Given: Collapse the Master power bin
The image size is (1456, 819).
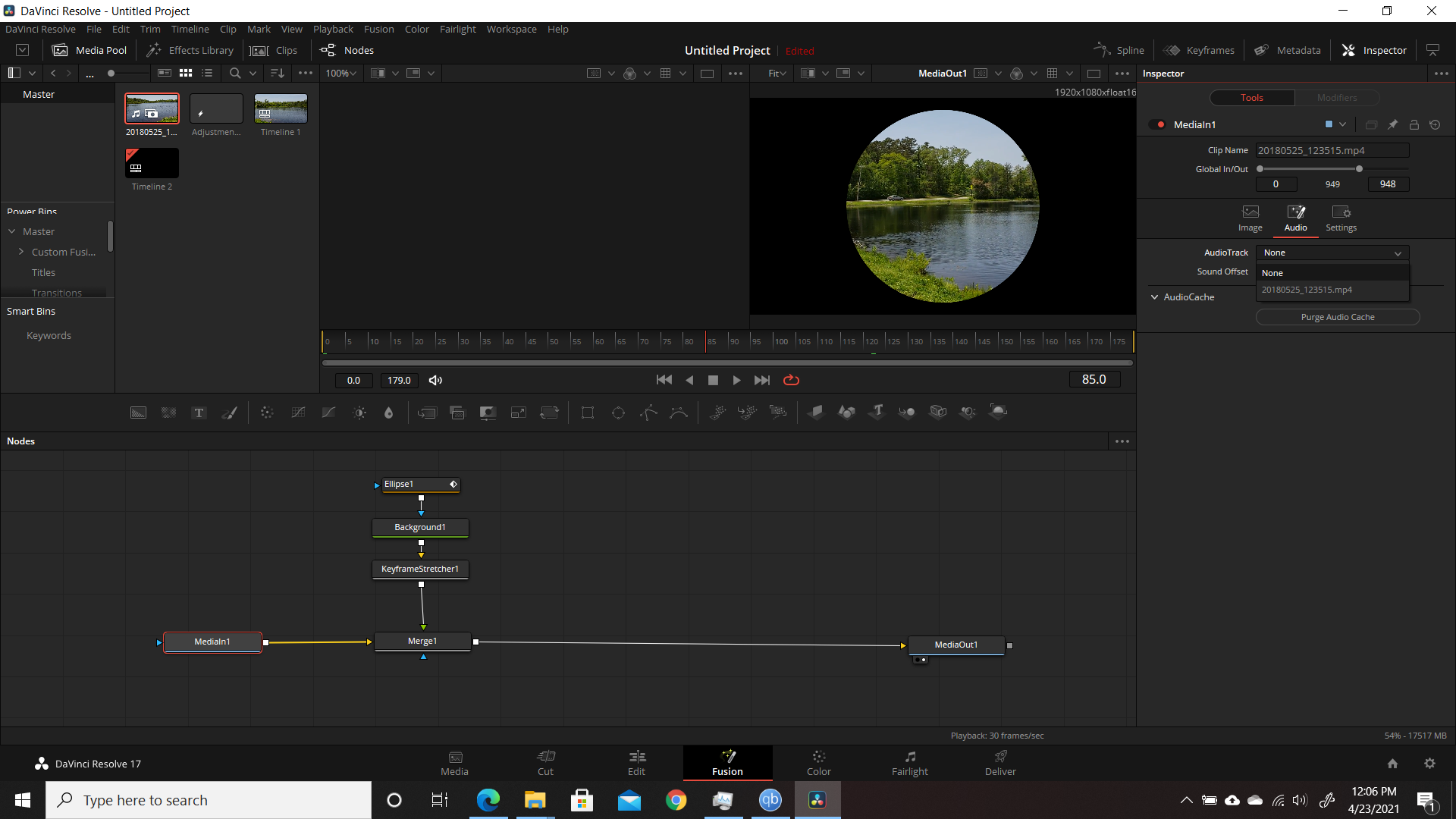Looking at the screenshot, I should 12,231.
